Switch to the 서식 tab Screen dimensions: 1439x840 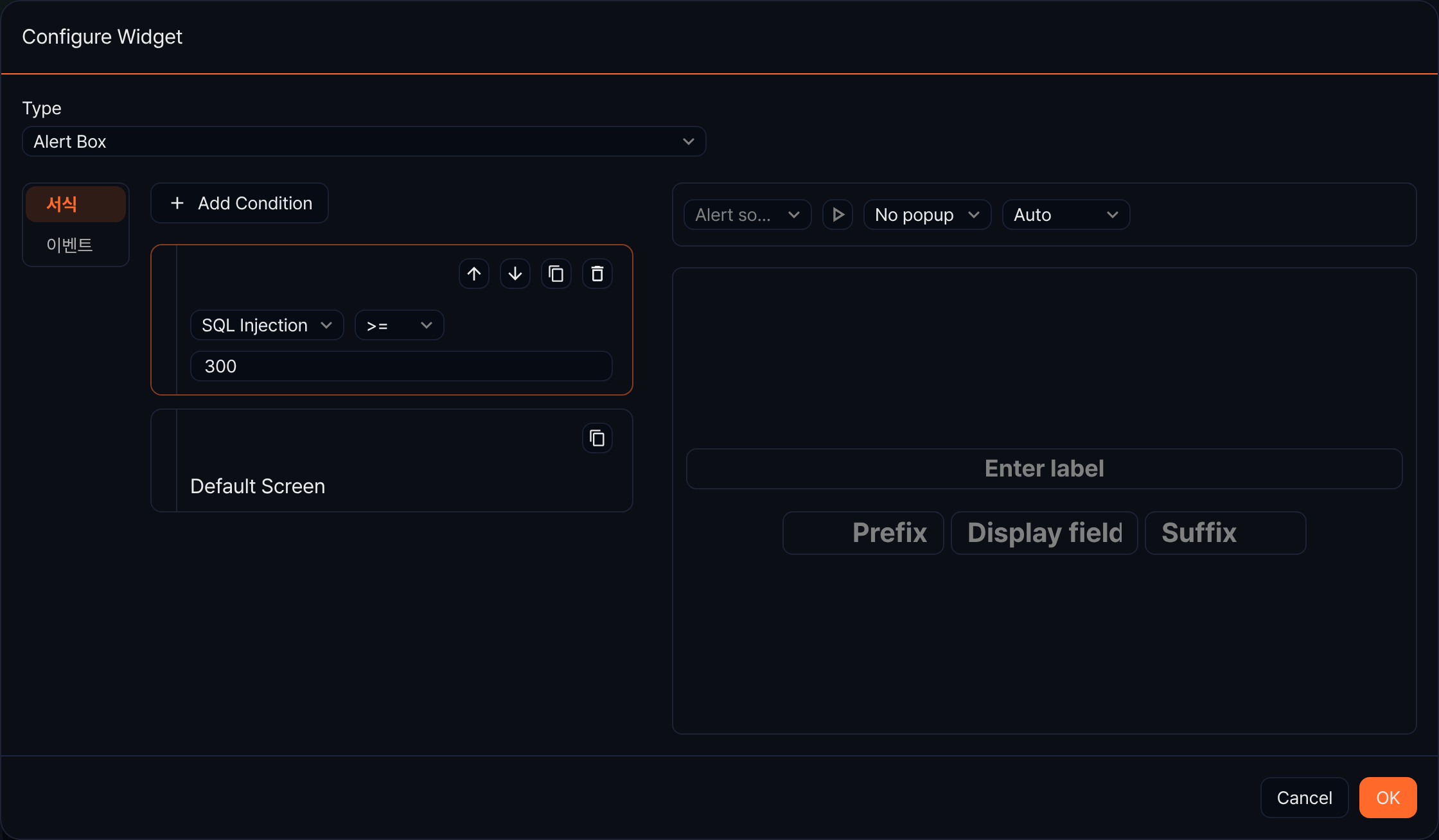[76, 204]
